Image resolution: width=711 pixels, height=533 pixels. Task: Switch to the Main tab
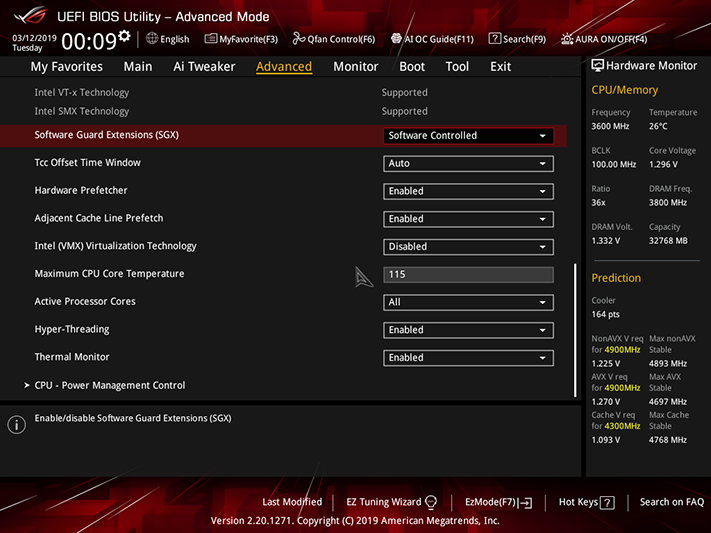138,67
